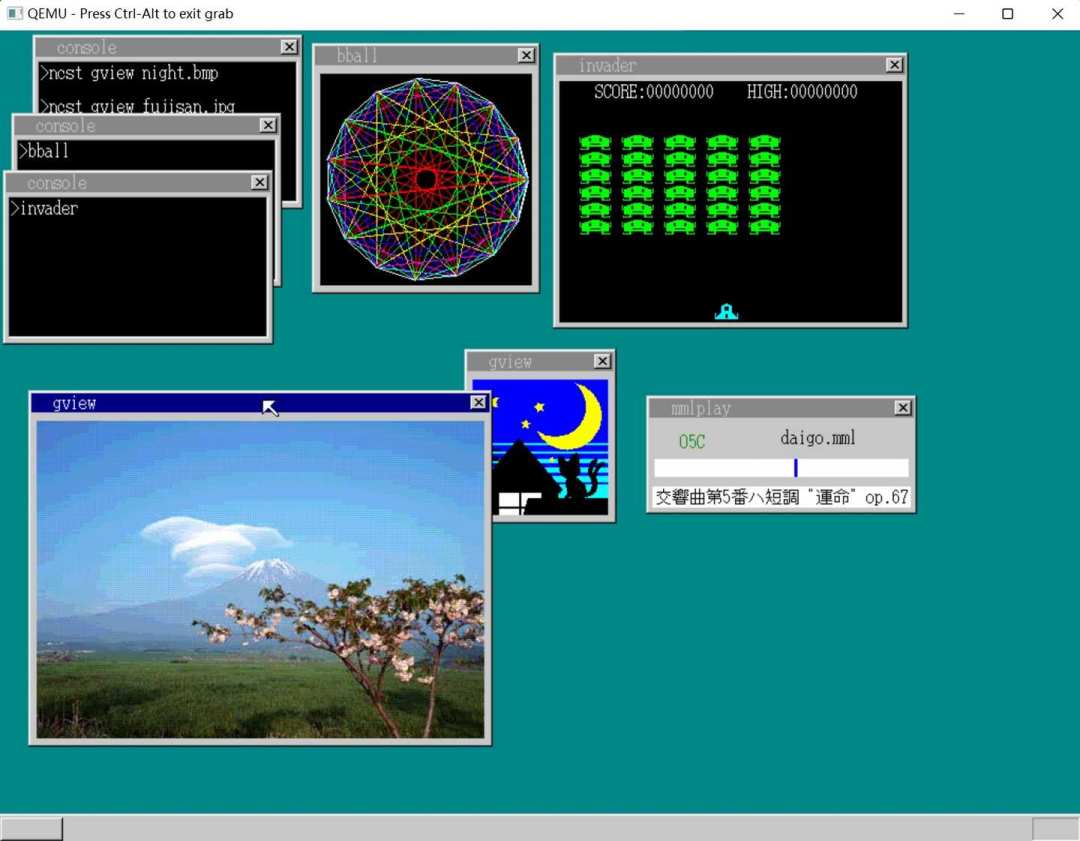The width and height of the screenshot is (1080, 841).
Task: Close the QEMU emulator window
Action: click(x=1057, y=14)
